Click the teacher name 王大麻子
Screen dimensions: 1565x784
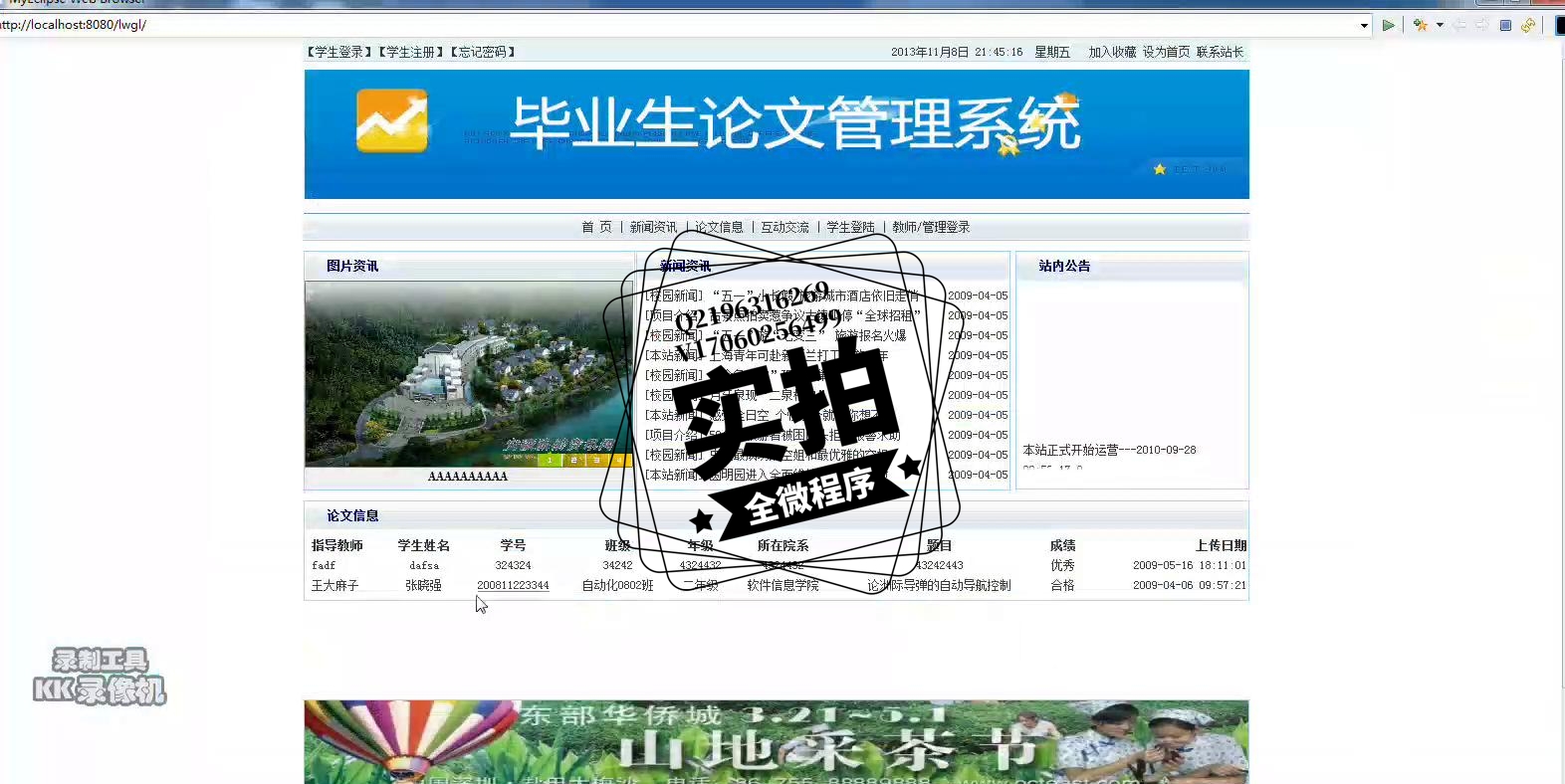pyautogui.click(x=335, y=585)
